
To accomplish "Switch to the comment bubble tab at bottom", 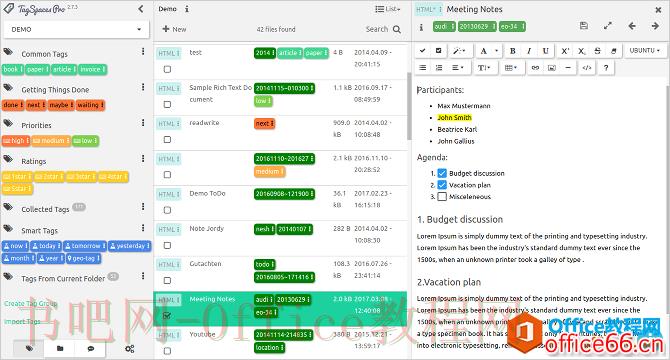I will [x=91, y=348].
